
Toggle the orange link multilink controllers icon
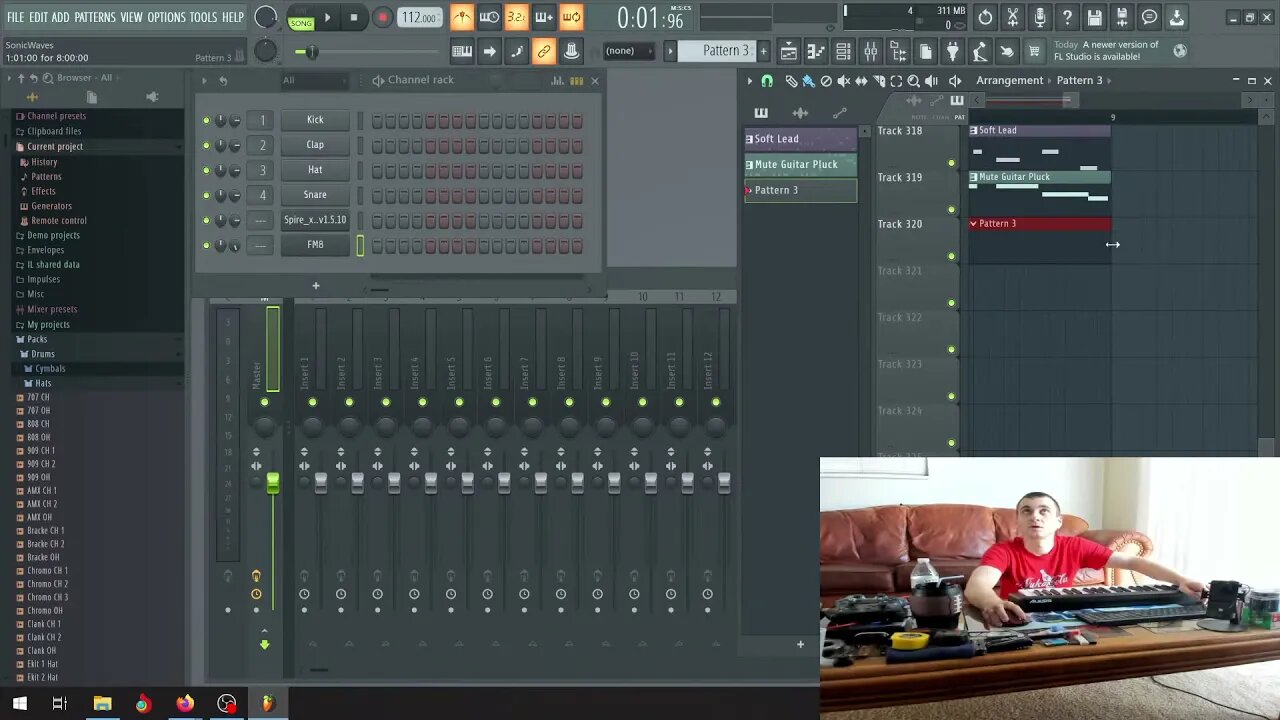pyautogui.click(x=544, y=51)
